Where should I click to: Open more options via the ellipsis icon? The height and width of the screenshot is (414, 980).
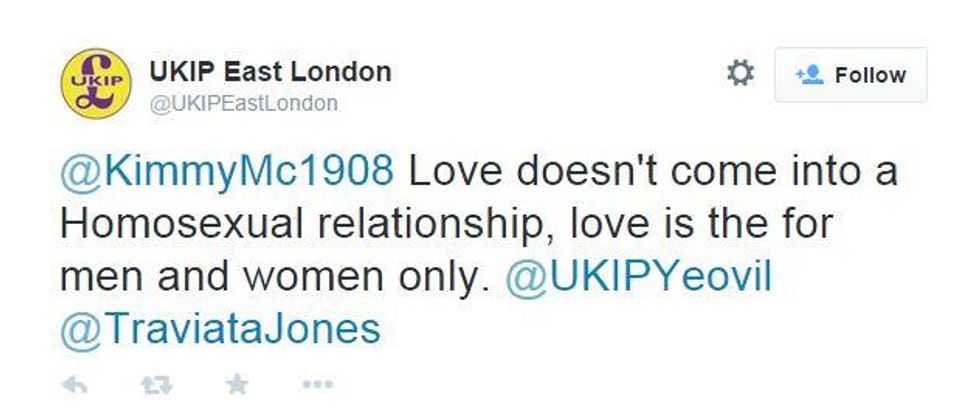pos(316,384)
